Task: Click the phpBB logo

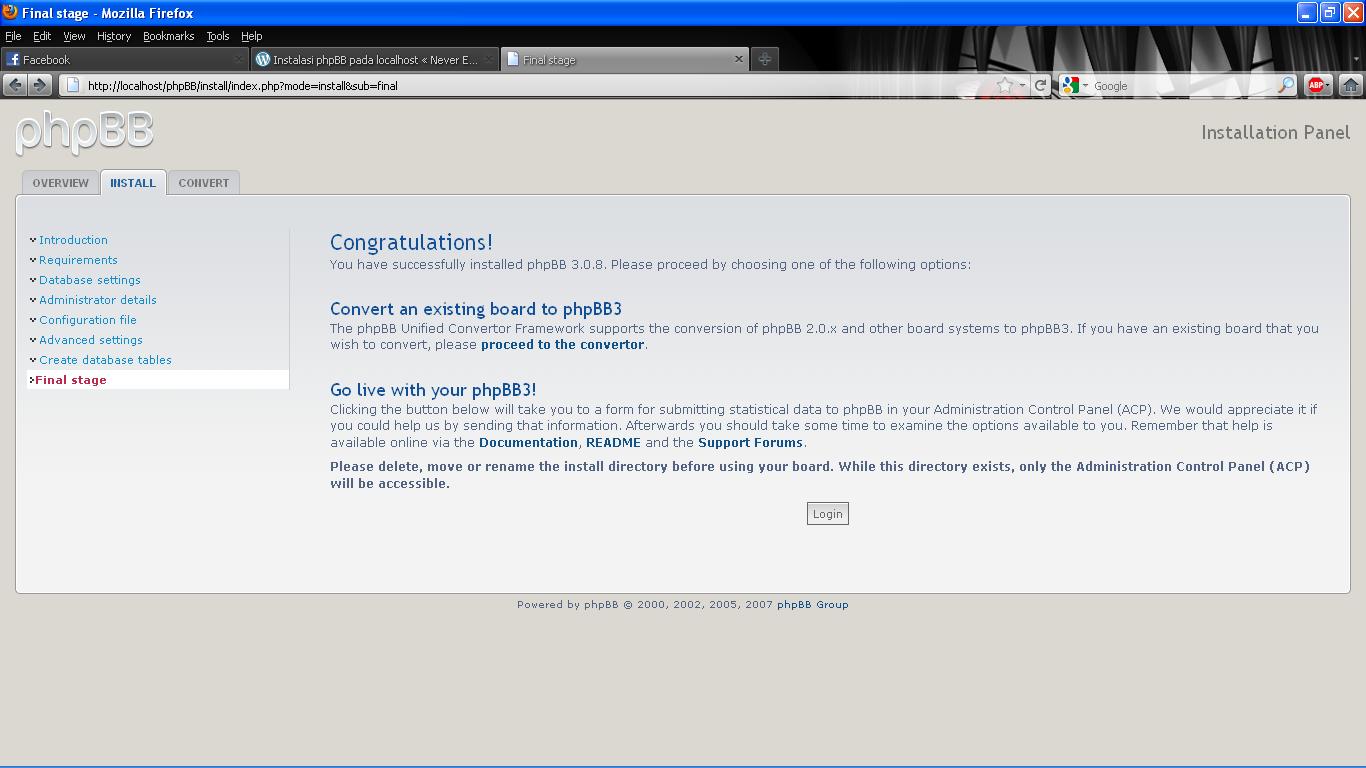Action: pyautogui.click(x=85, y=132)
